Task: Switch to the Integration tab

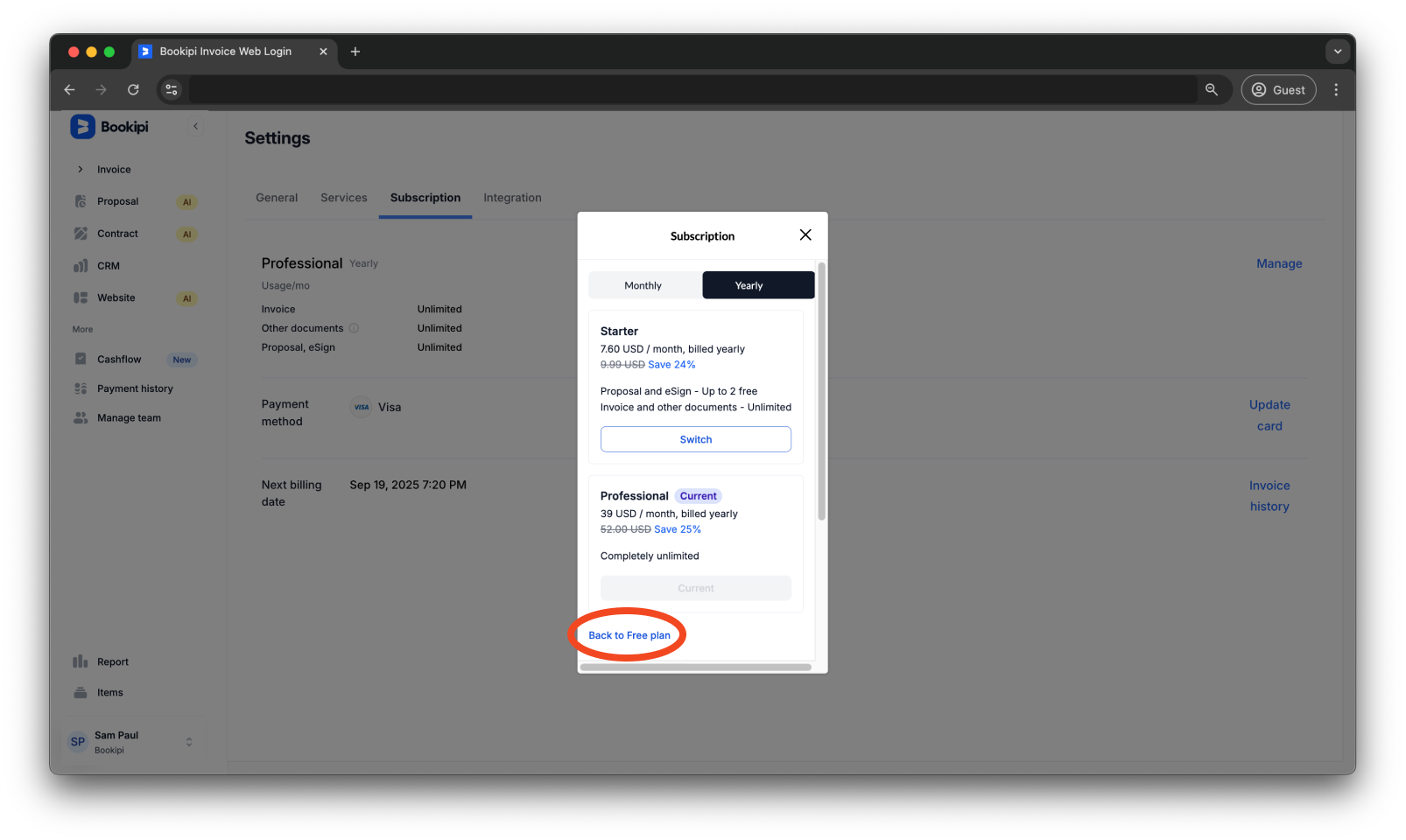Action: [x=512, y=198]
